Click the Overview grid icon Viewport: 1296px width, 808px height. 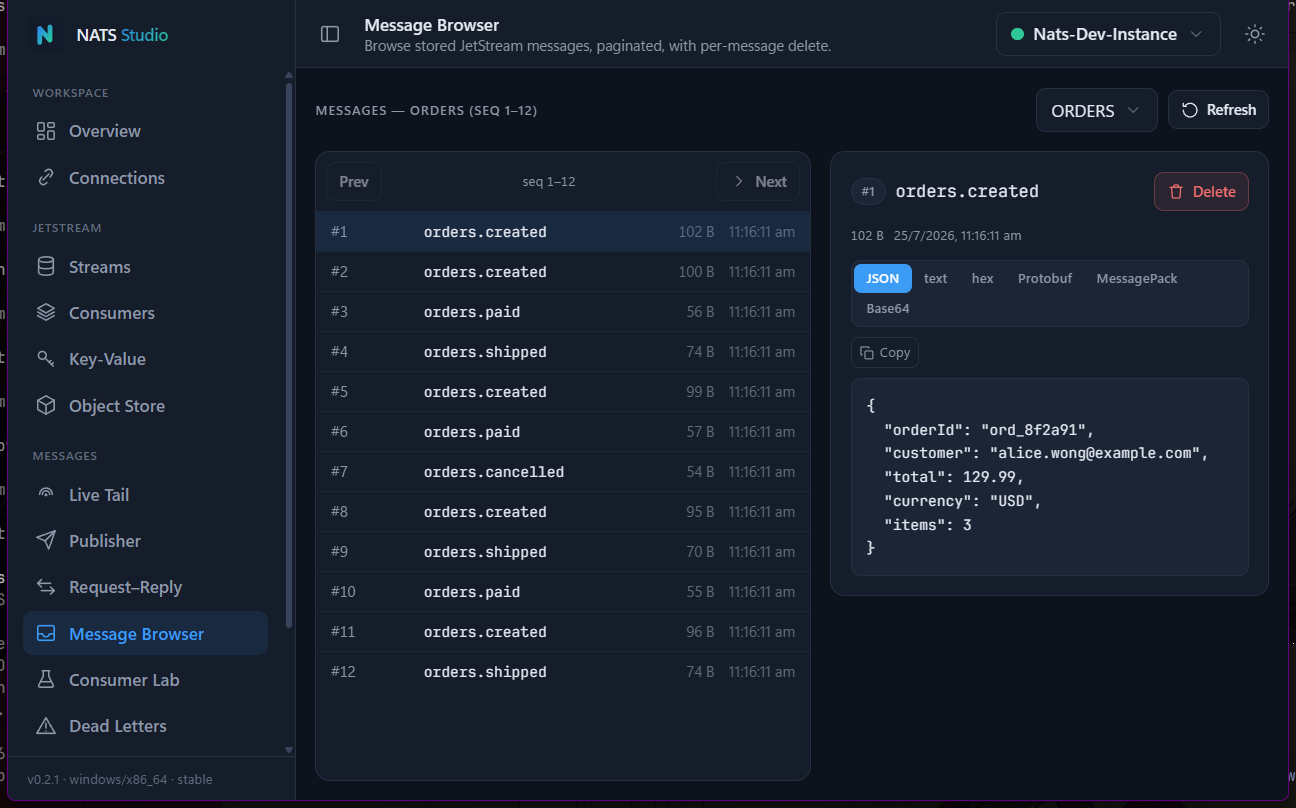pos(45,131)
